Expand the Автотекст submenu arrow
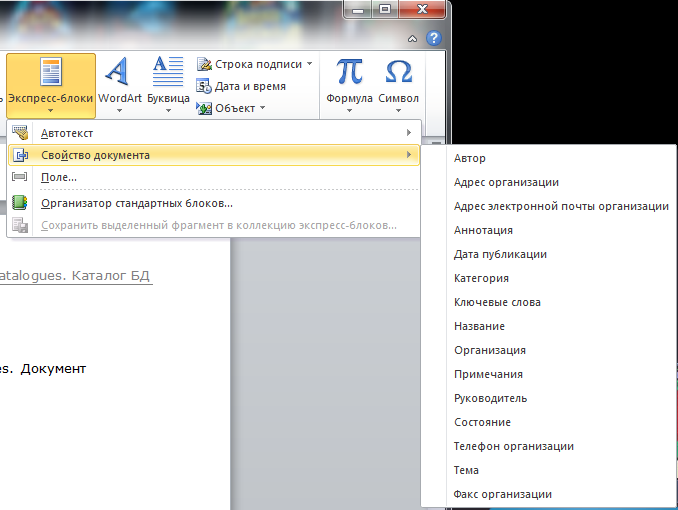678x510 pixels. click(408, 133)
